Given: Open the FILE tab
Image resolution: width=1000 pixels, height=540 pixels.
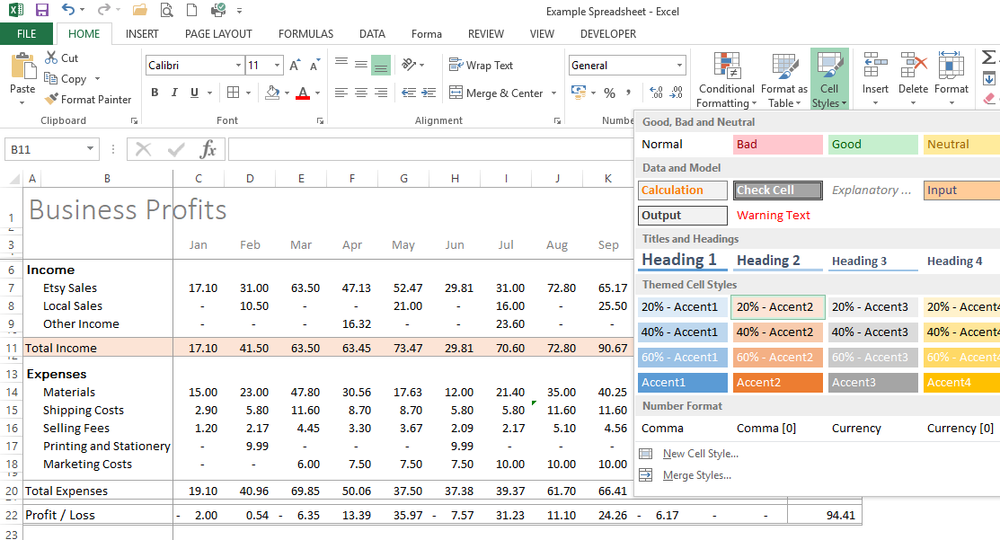Looking at the screenshot, I should point(27,34).
